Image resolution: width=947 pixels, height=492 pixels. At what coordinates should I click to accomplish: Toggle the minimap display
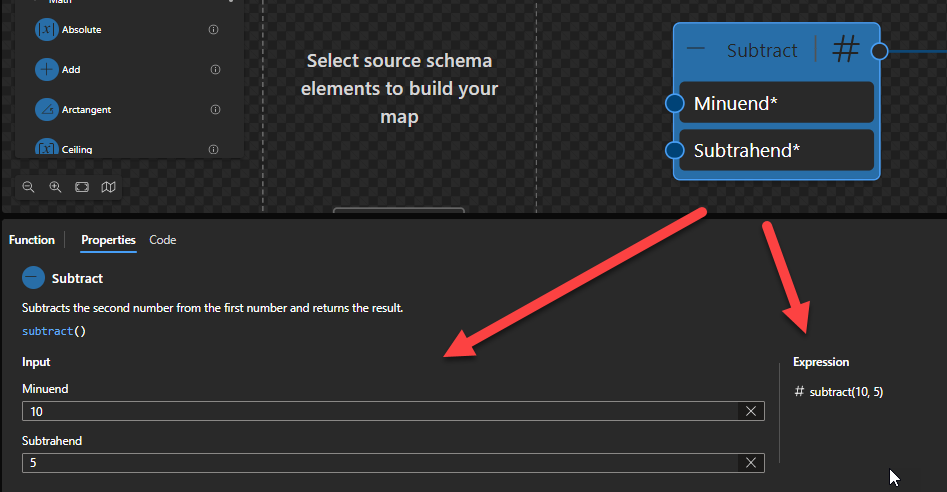108,187
